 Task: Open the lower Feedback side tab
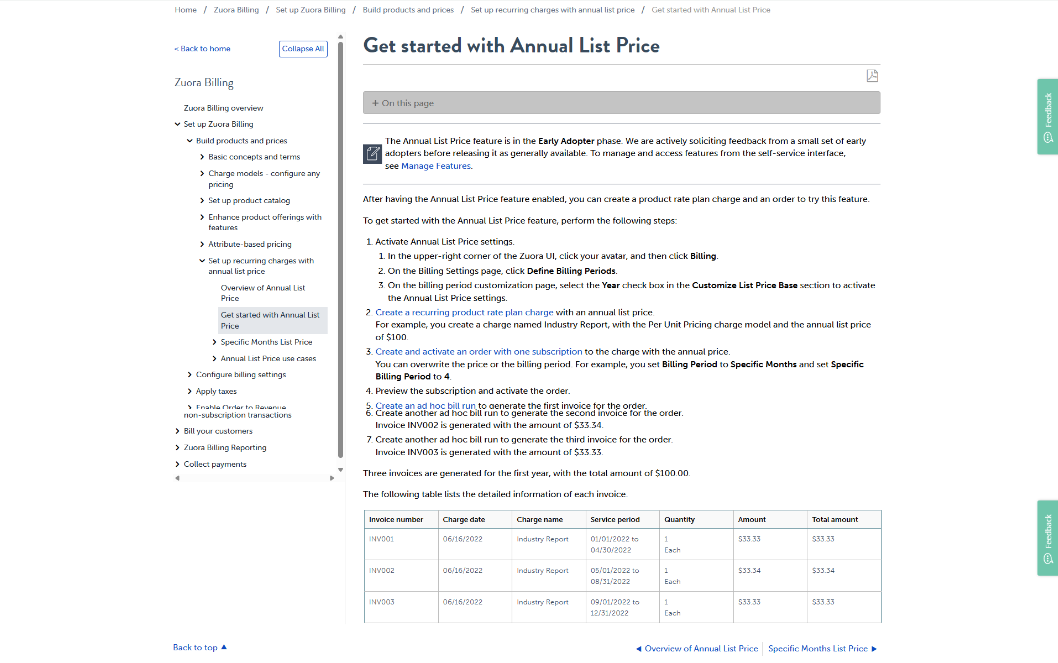[x=1047, y=538]
